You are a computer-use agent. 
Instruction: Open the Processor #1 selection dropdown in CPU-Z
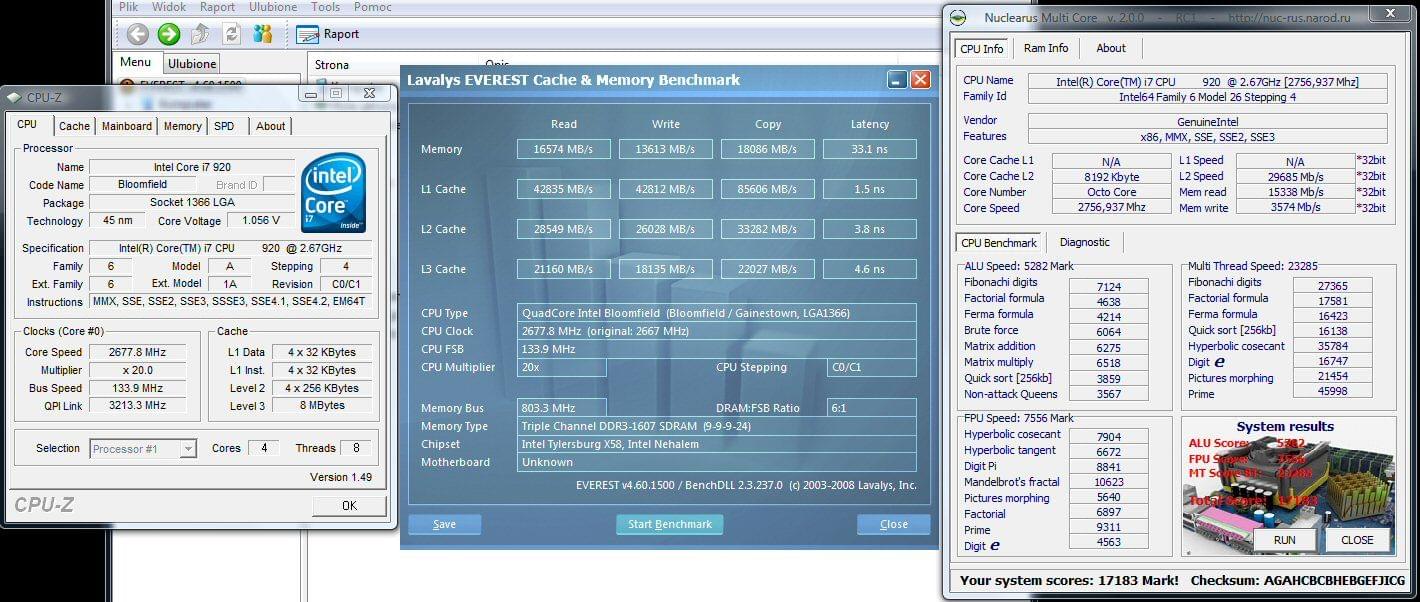[142, 449]
